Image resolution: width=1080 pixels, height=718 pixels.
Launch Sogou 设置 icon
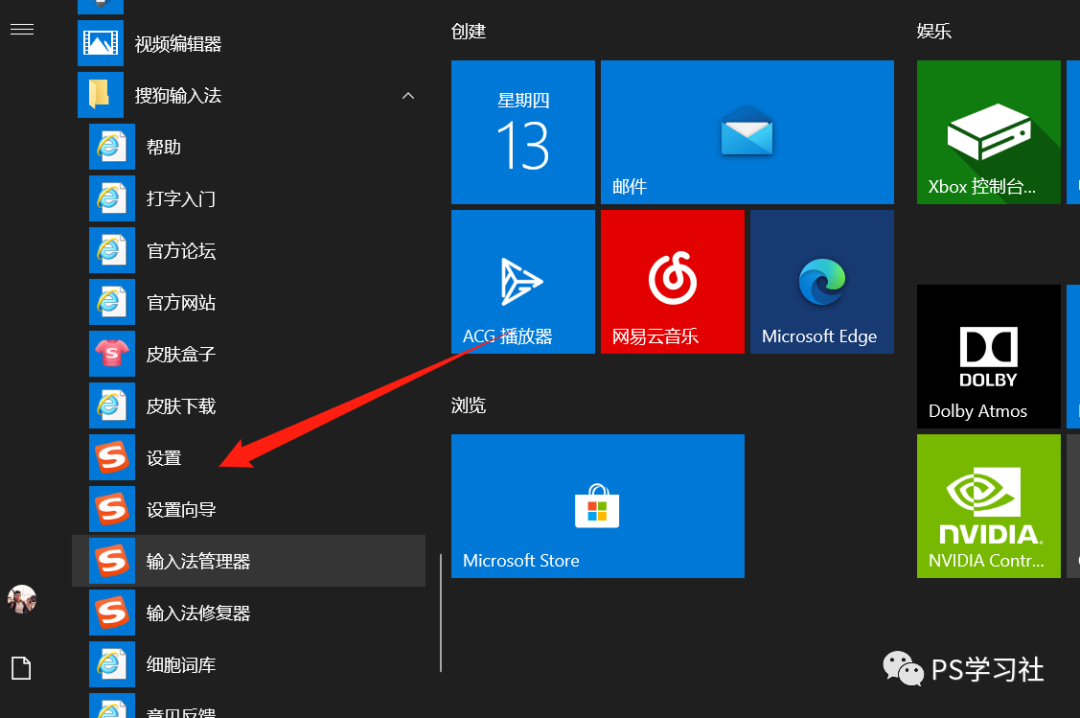[112, 457]
